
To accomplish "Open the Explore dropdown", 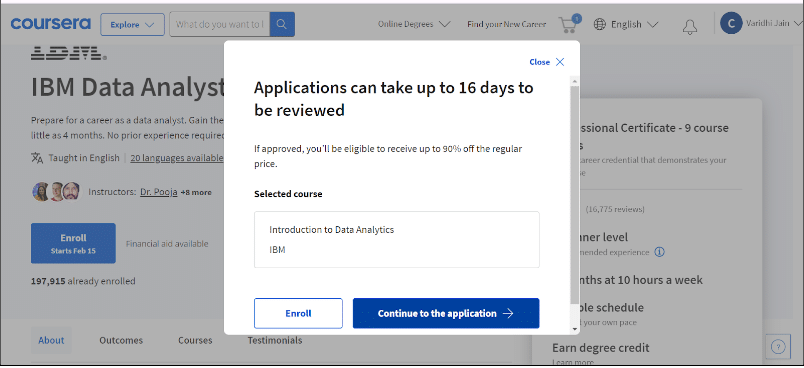I will [132, 24].
